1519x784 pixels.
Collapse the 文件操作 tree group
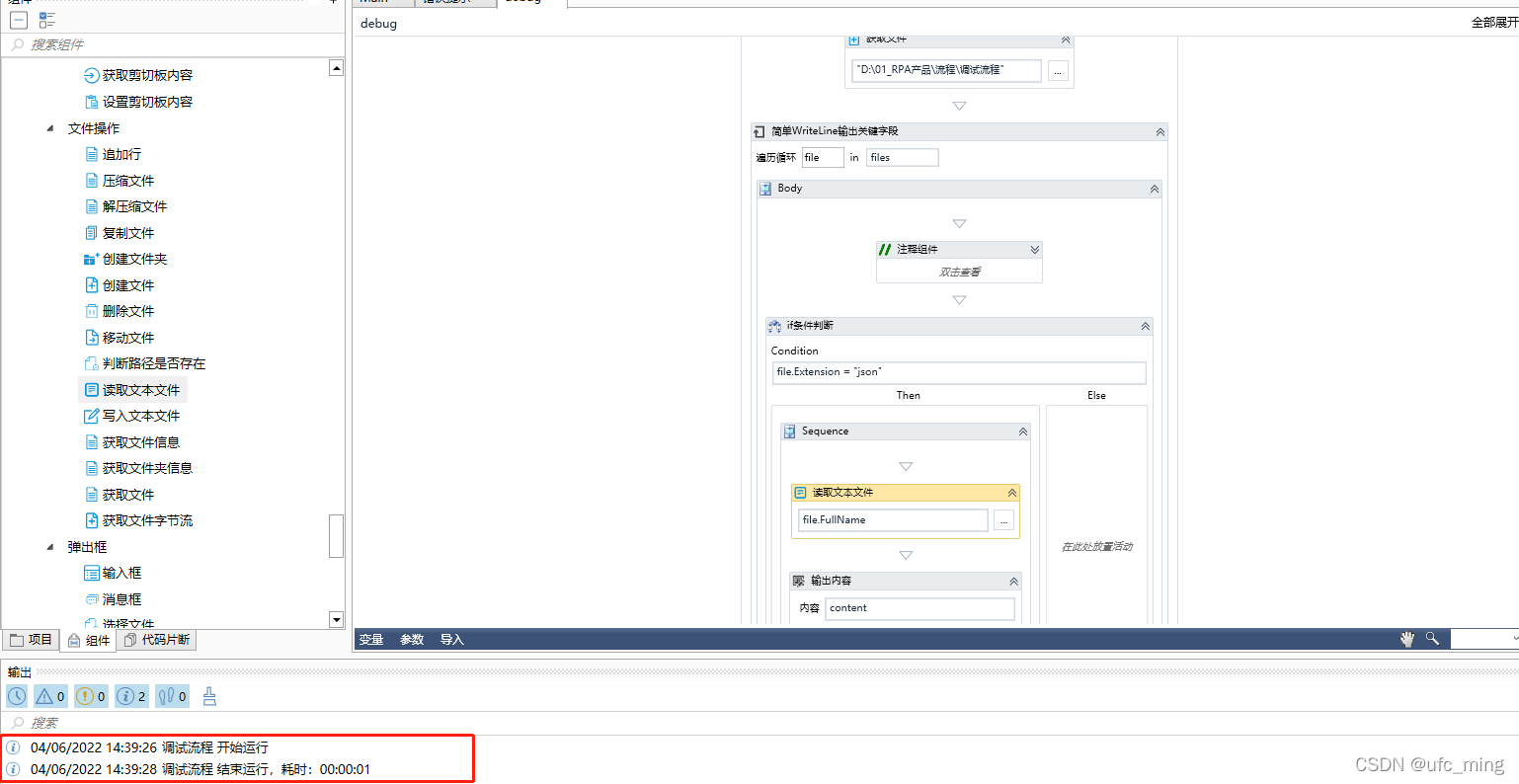tap(50, 128)
